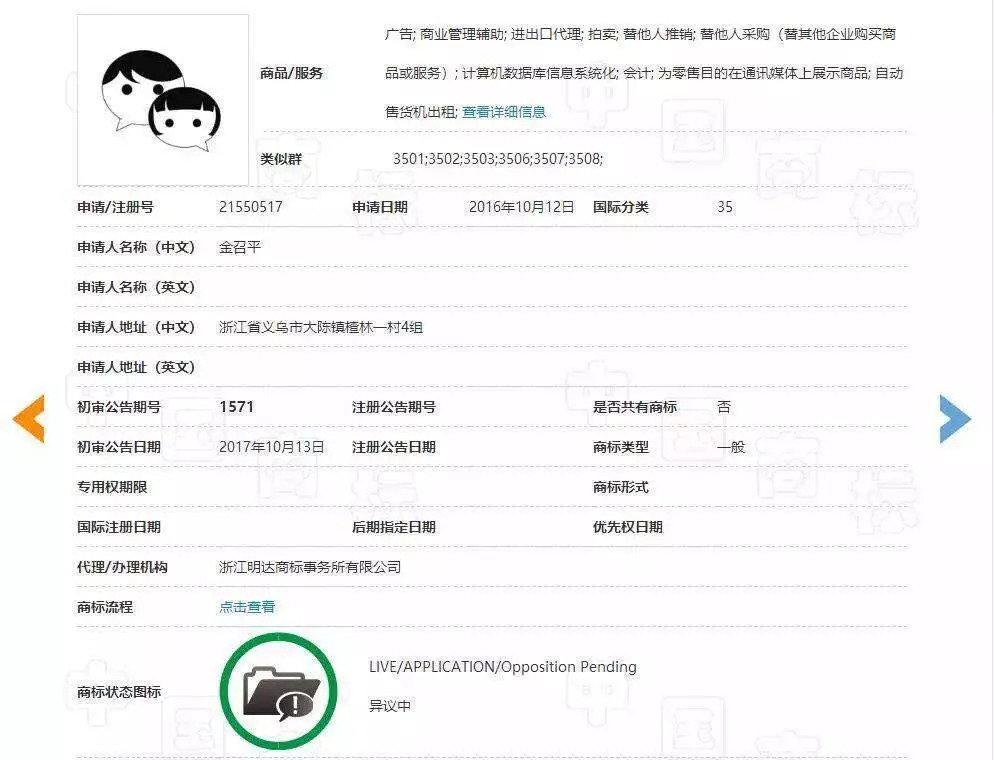This screenshot has height=760, width=994.
Task: Click the 异议中 status text
Action: pos(390,706)
